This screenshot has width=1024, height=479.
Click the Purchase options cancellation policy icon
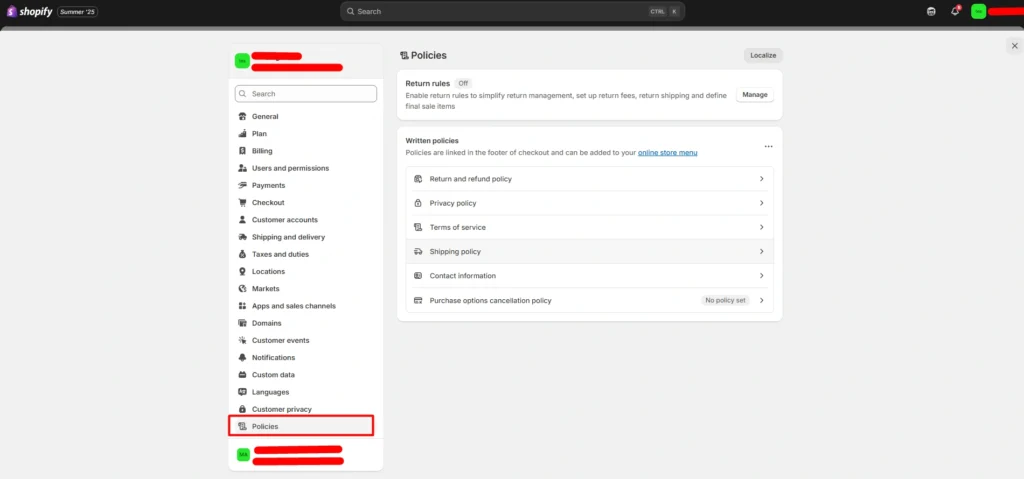coord(418,301)
